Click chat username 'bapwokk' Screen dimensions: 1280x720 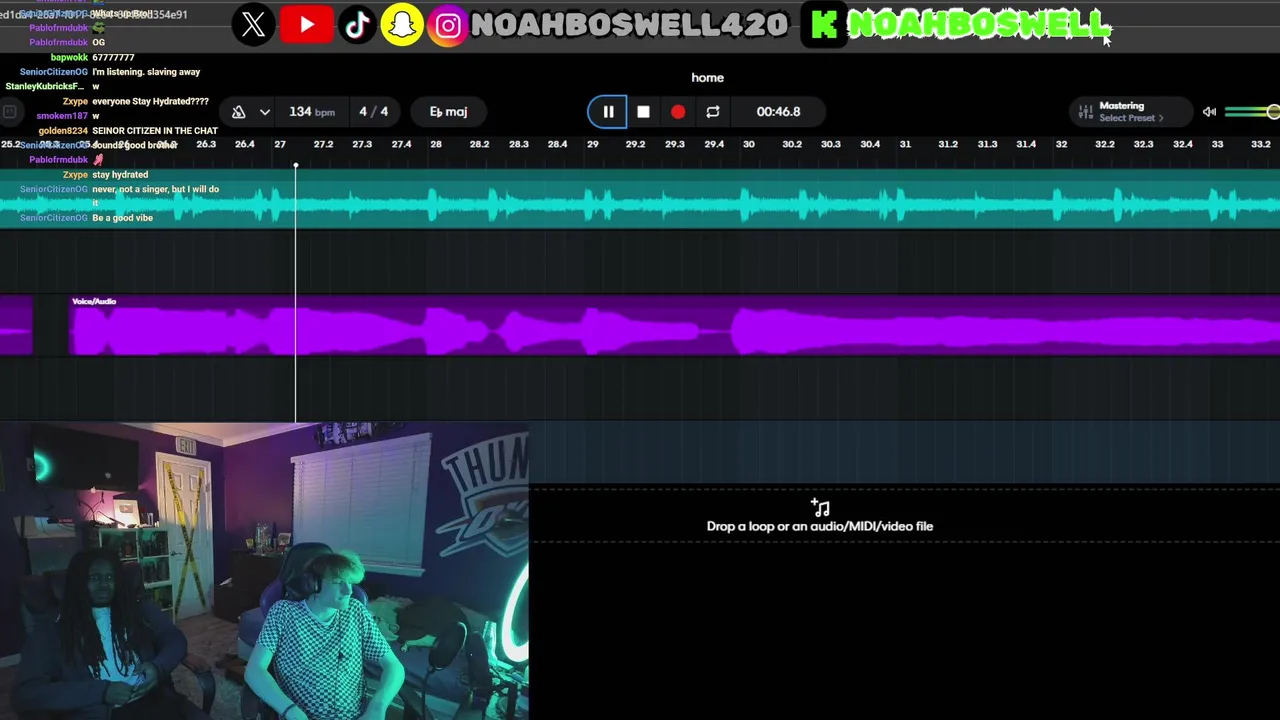69,58
